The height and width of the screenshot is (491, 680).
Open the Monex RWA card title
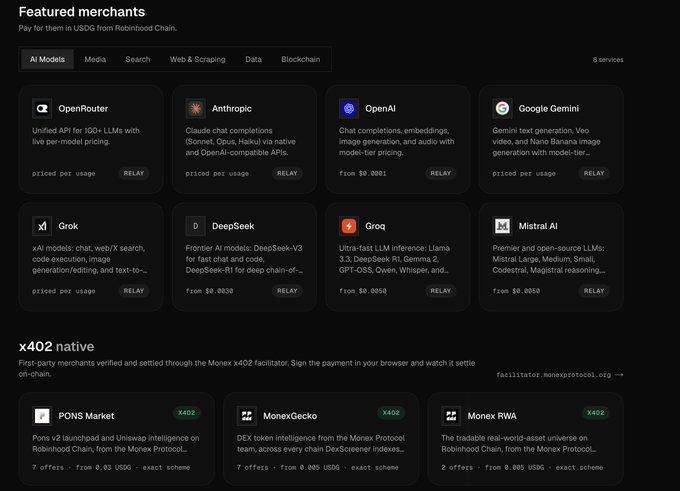point(492,416)
